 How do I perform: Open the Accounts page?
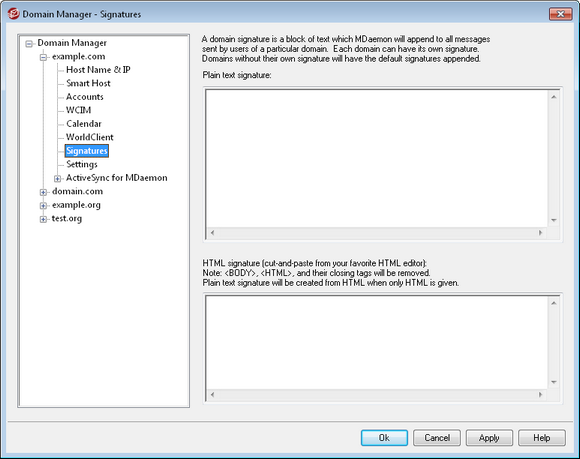pyautogui.click(x=85, y=97)
